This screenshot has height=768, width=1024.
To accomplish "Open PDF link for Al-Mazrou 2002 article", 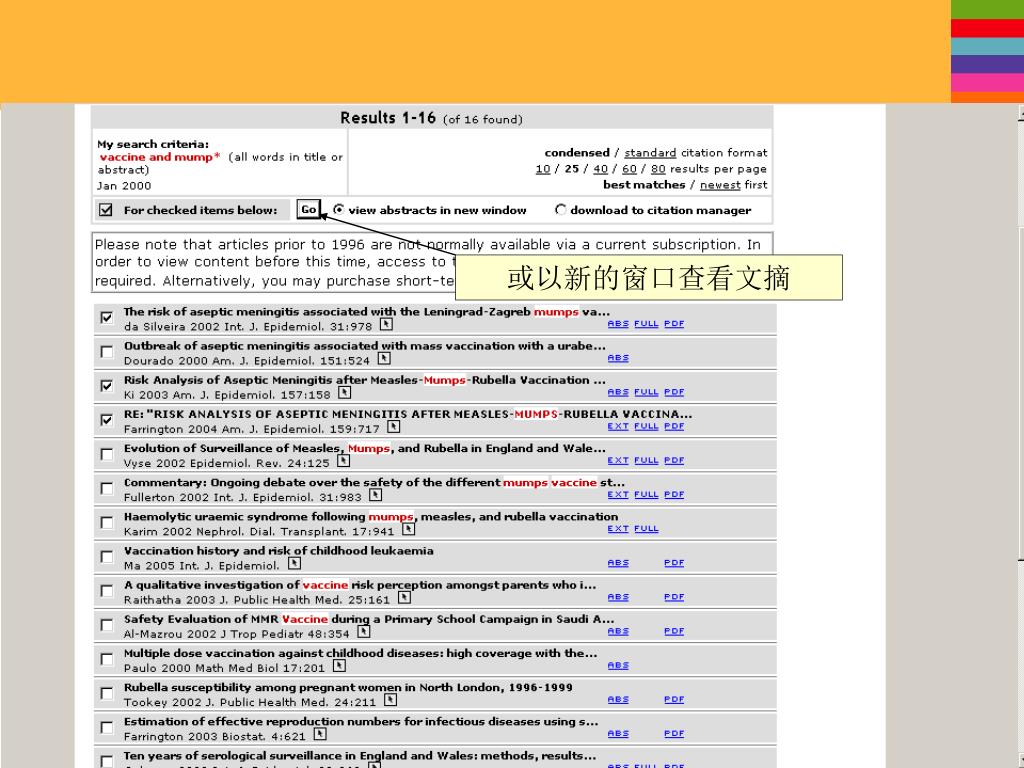I will click(x=674, y=632).
